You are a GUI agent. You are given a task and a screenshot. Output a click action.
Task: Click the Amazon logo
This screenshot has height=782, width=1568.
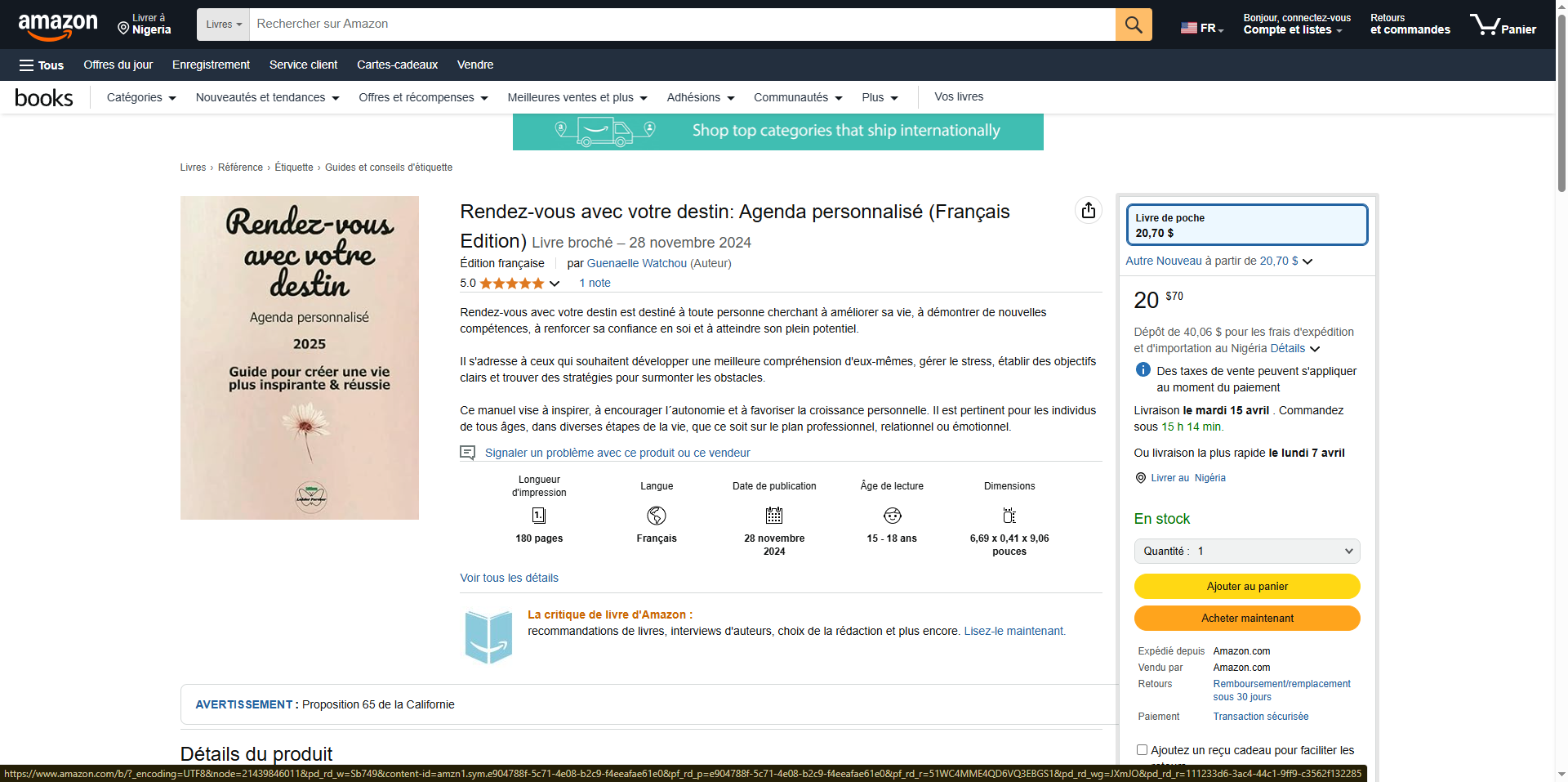(x=58, y=26)
